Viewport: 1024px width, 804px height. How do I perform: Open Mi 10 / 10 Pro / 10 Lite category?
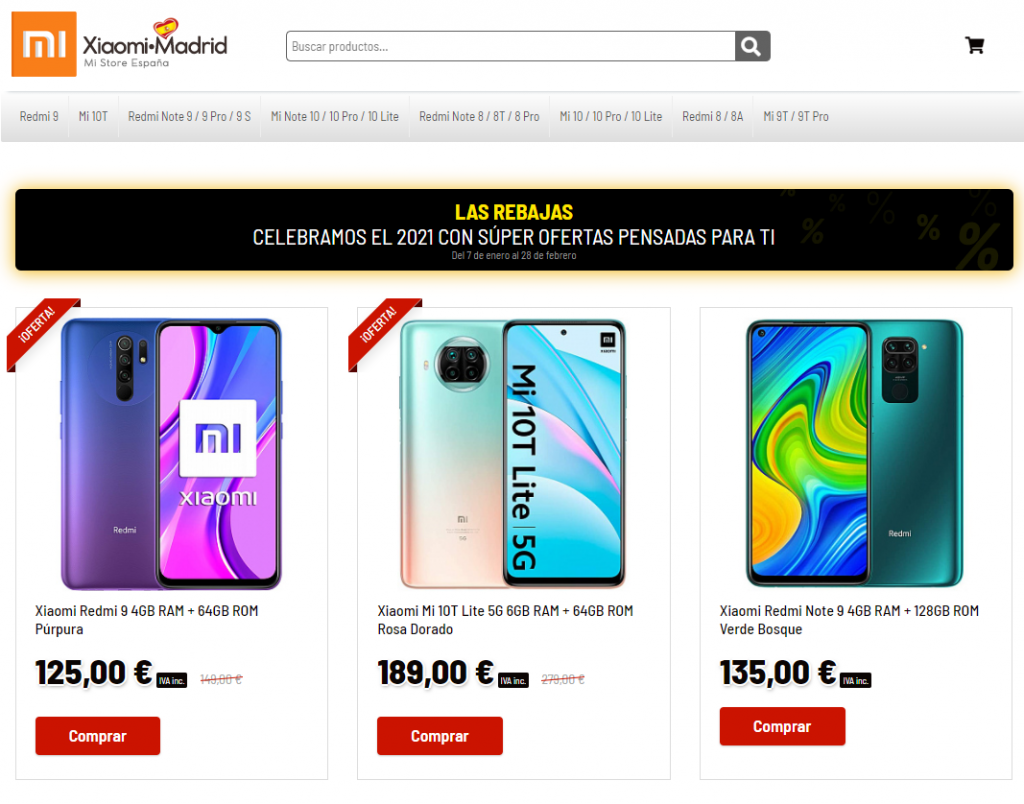point(611,116)
